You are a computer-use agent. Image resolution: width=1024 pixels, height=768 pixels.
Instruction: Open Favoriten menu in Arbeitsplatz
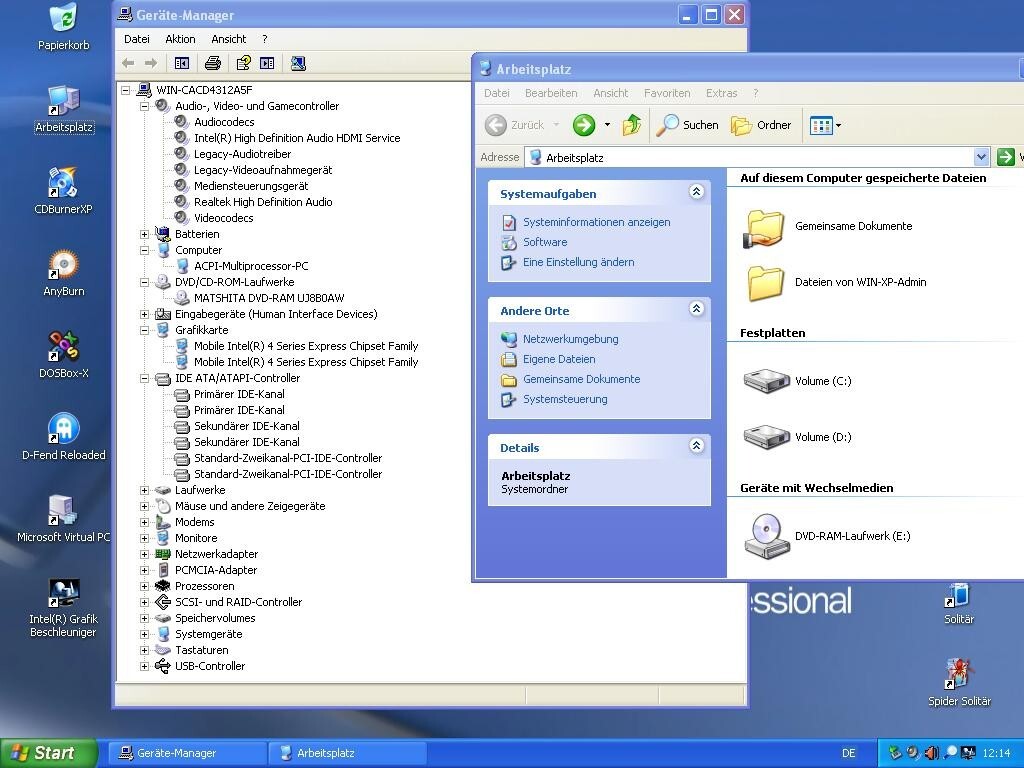click(667, 93)
